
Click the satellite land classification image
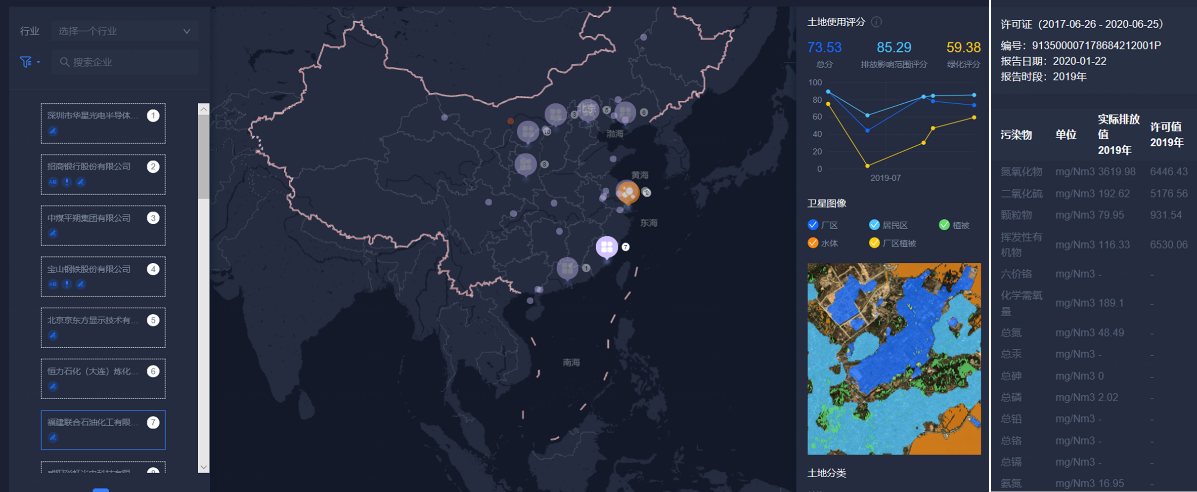click(x=893, y=358)
